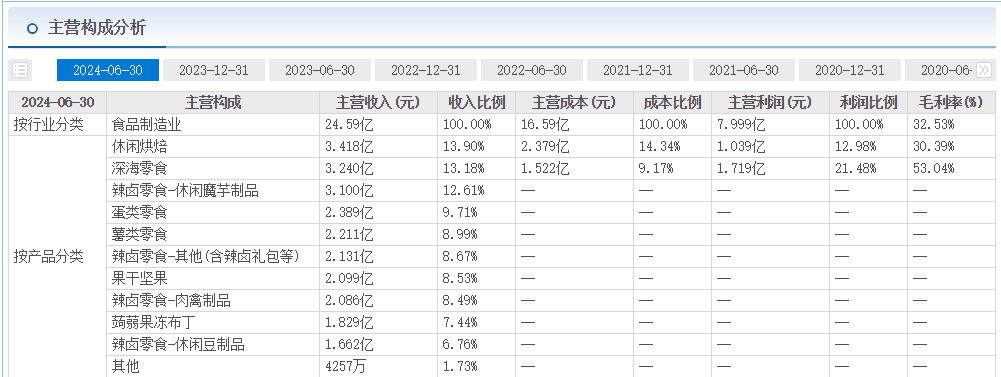Click the 3.100亿 revenue value
Screen dimensions: 1001x377
[350, 191]
